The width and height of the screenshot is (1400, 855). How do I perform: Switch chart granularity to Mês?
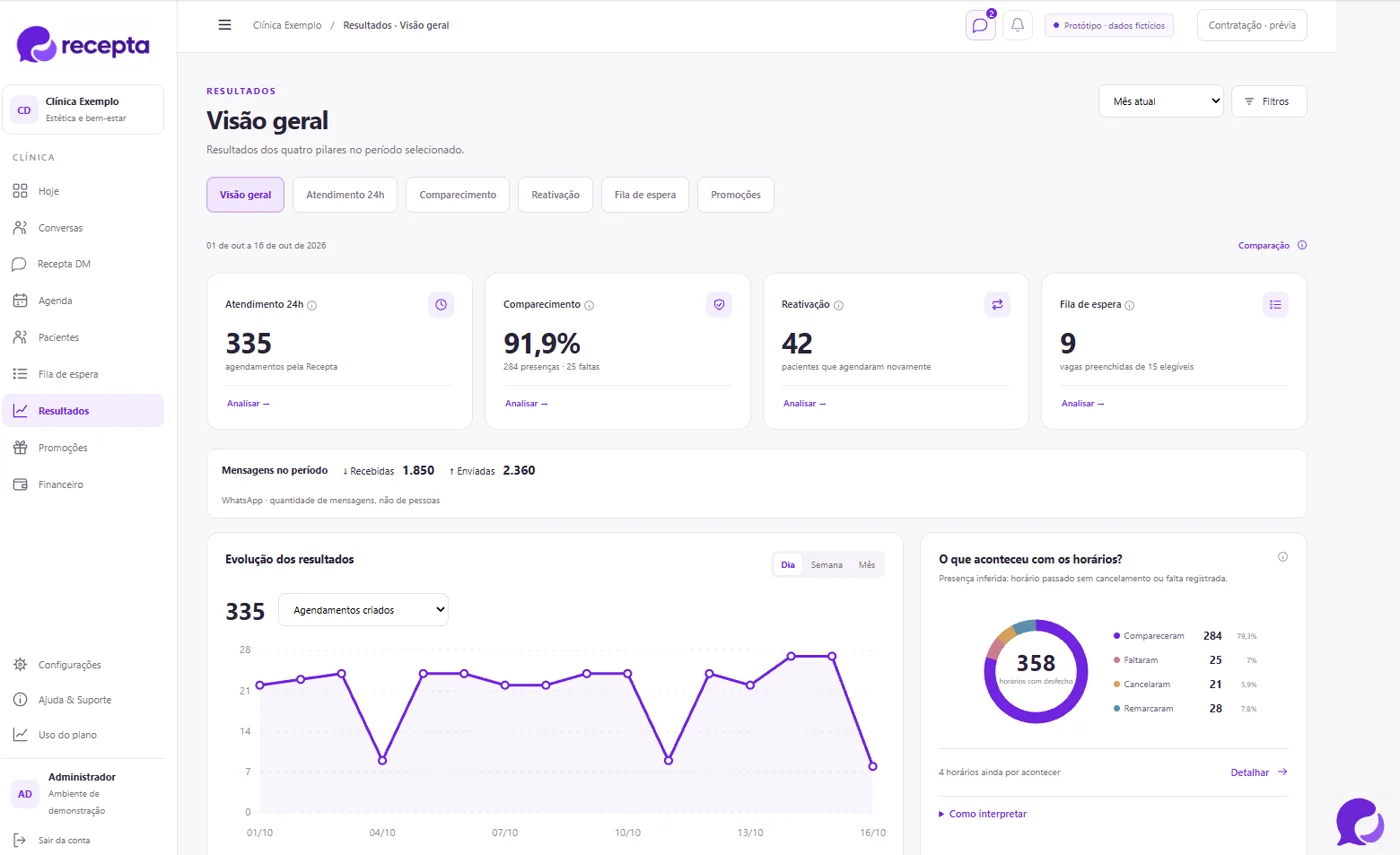click(x=866, y=565)
